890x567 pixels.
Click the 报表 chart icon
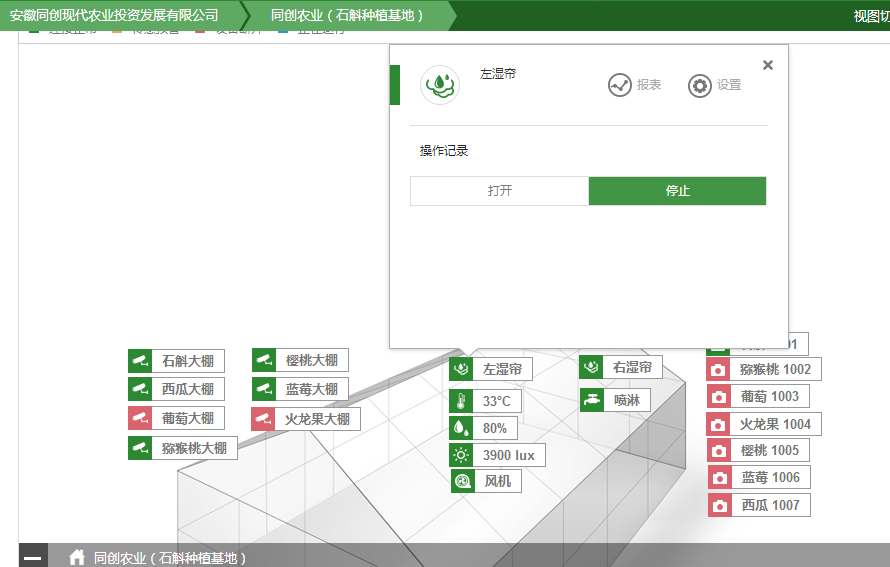619,85
